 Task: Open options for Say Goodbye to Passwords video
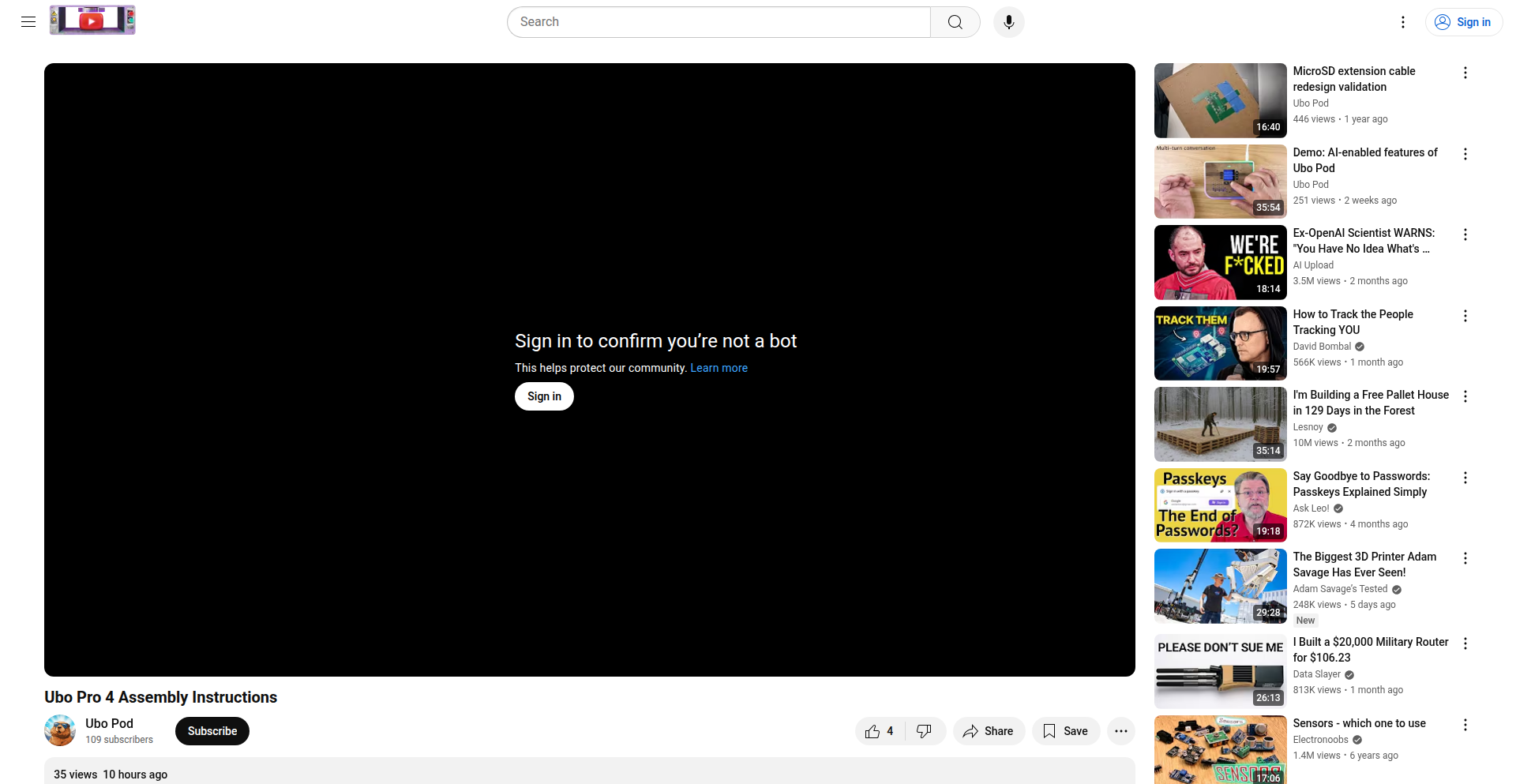coord(1465,478)
